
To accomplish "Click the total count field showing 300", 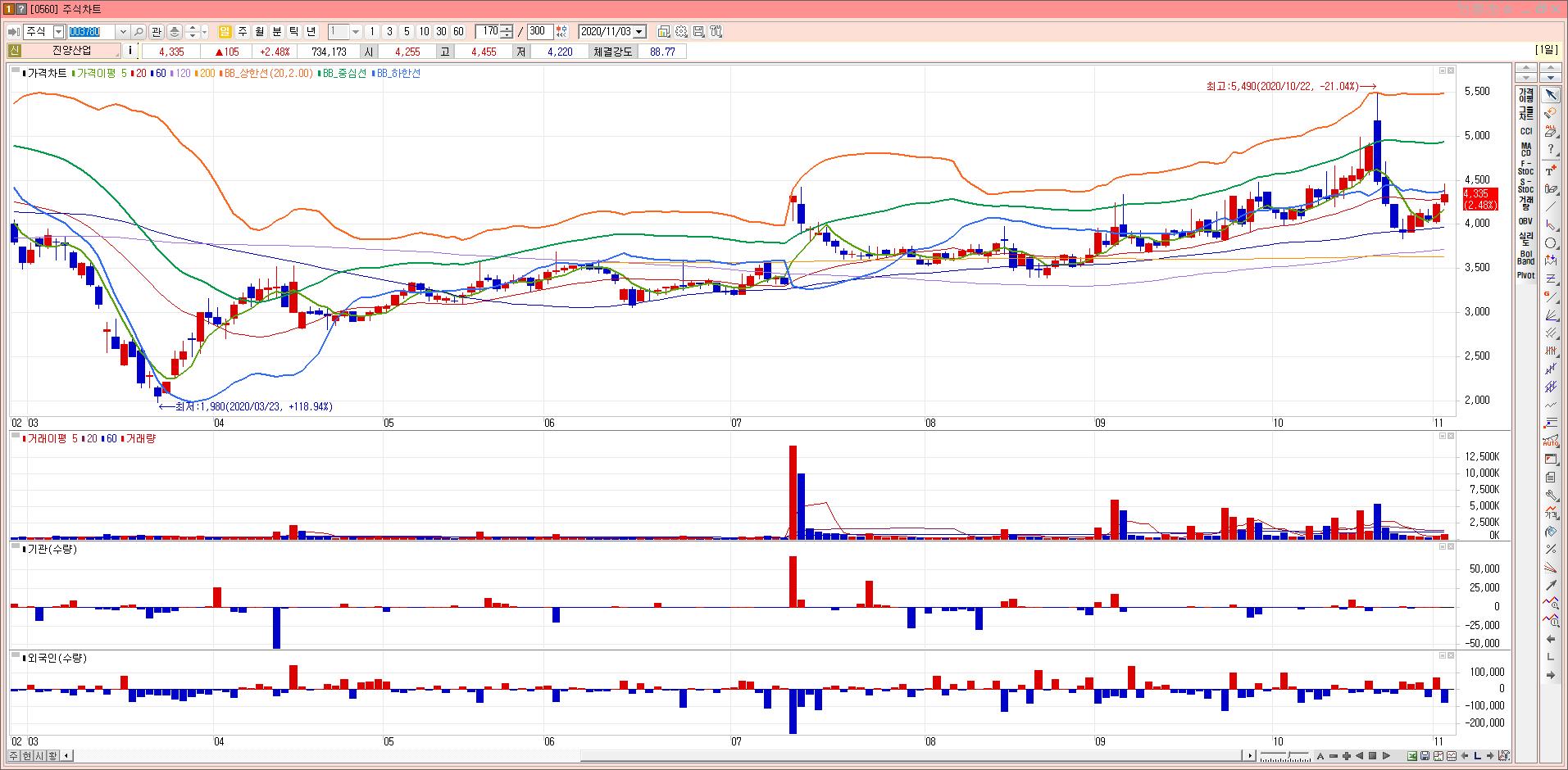I will pyautogui.click(x=539, y=32).
